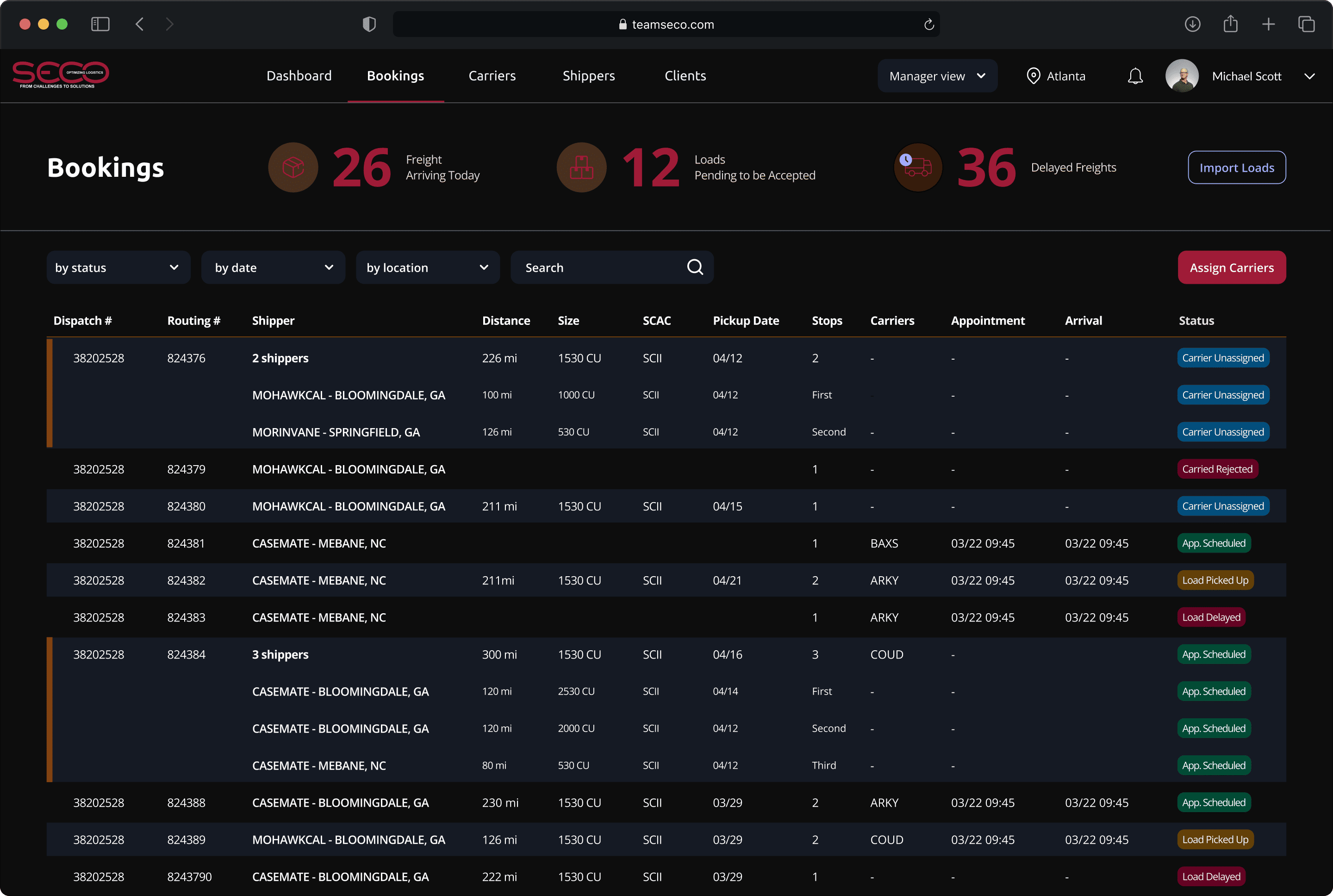Click into the Search input field
The height and width of the screenshot is (896, 1333).
click(x=597, y=268)
